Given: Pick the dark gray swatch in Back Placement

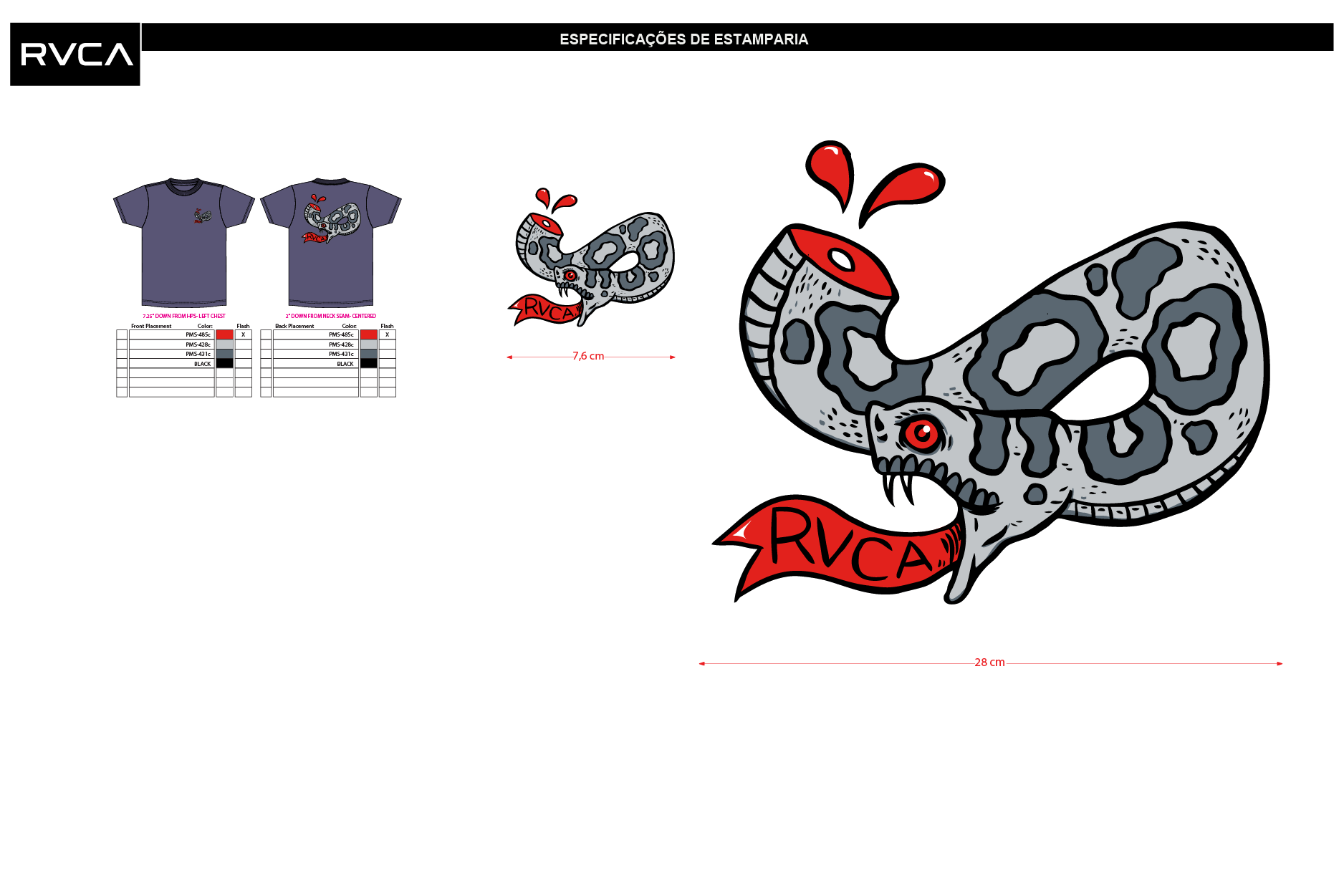Looking at the screenshot, I should coord(369,354).
